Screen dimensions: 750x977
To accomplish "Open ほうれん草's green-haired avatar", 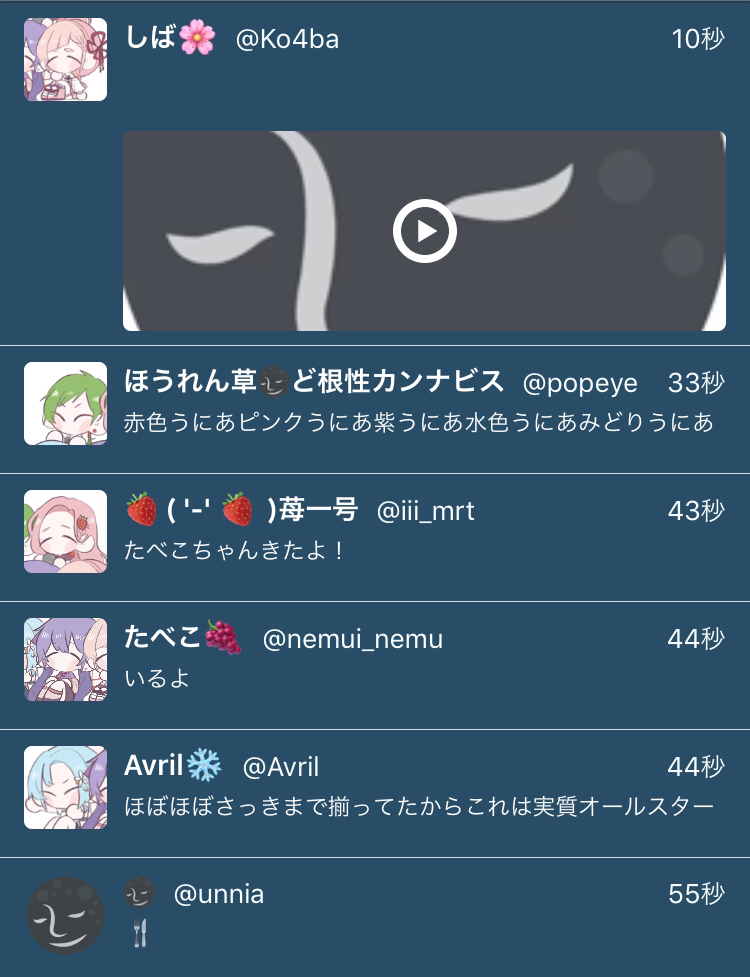I will tap(65, 403).
